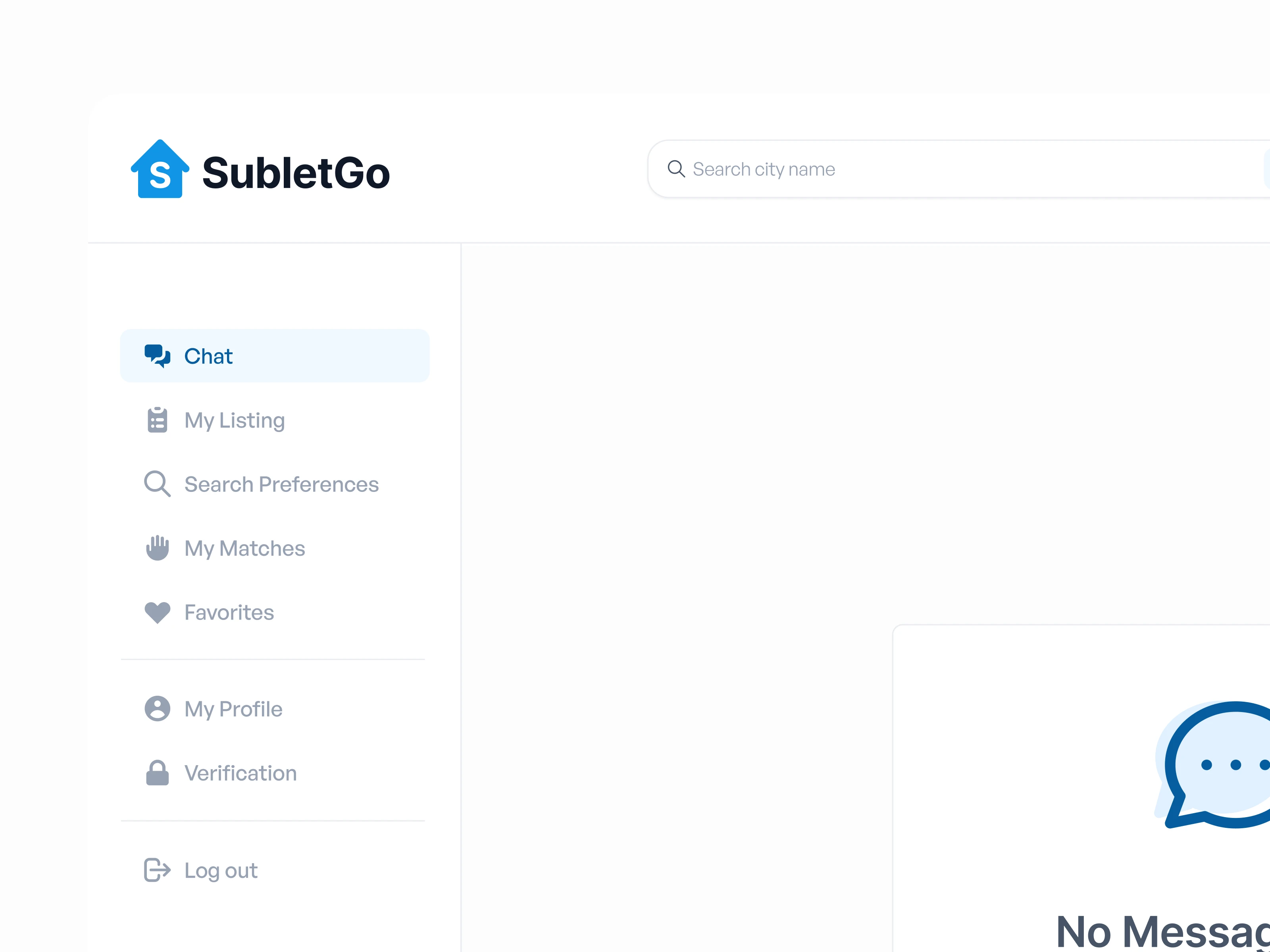Click the clipboard icon beside My Listing
The height and width of the screenshot is (952, 1270).
(x=157, y=420)
